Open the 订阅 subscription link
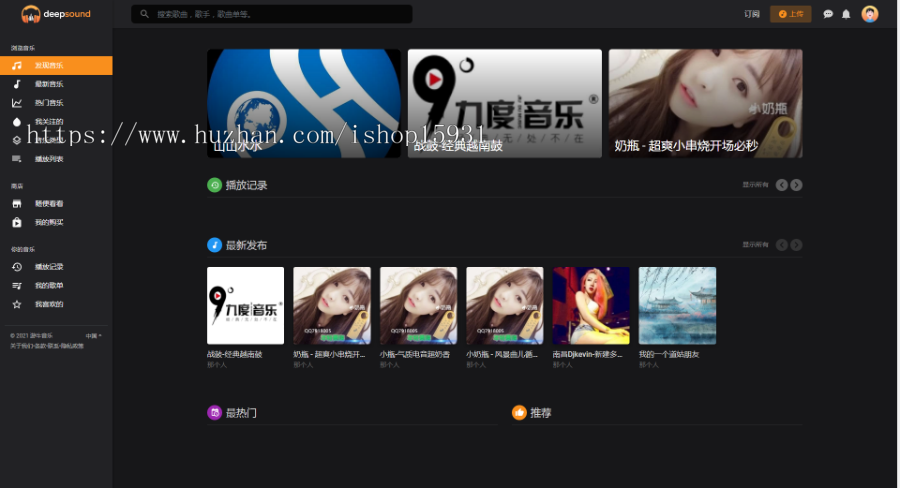Viewport: 900px width, 488px height. [x=751, y=14]
